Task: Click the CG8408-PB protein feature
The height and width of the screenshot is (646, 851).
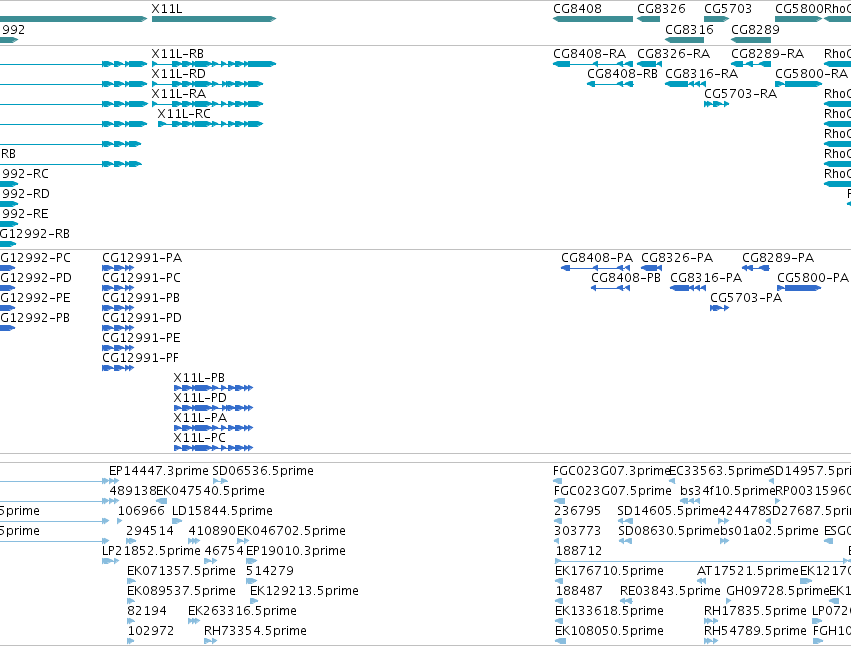Action: [611, 288]
